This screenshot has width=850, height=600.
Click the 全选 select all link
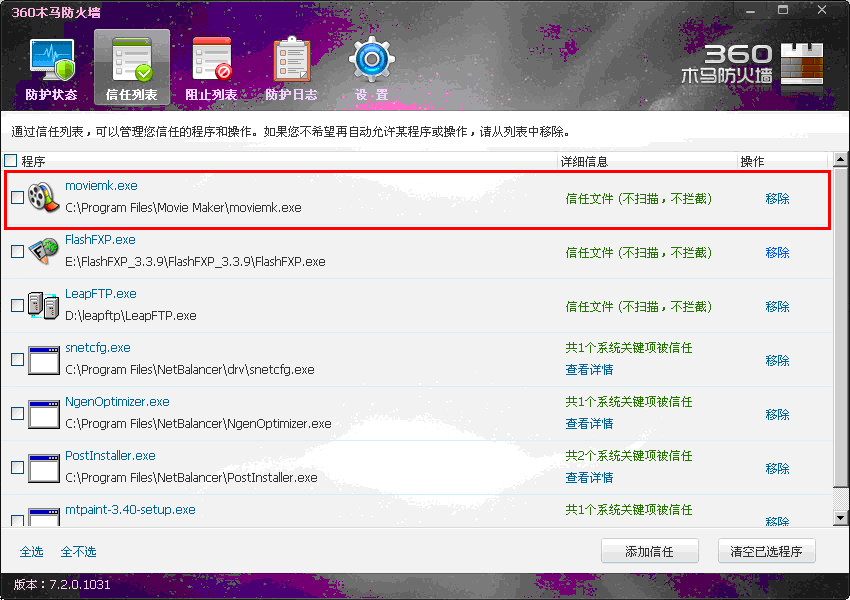tap(31, 552)
